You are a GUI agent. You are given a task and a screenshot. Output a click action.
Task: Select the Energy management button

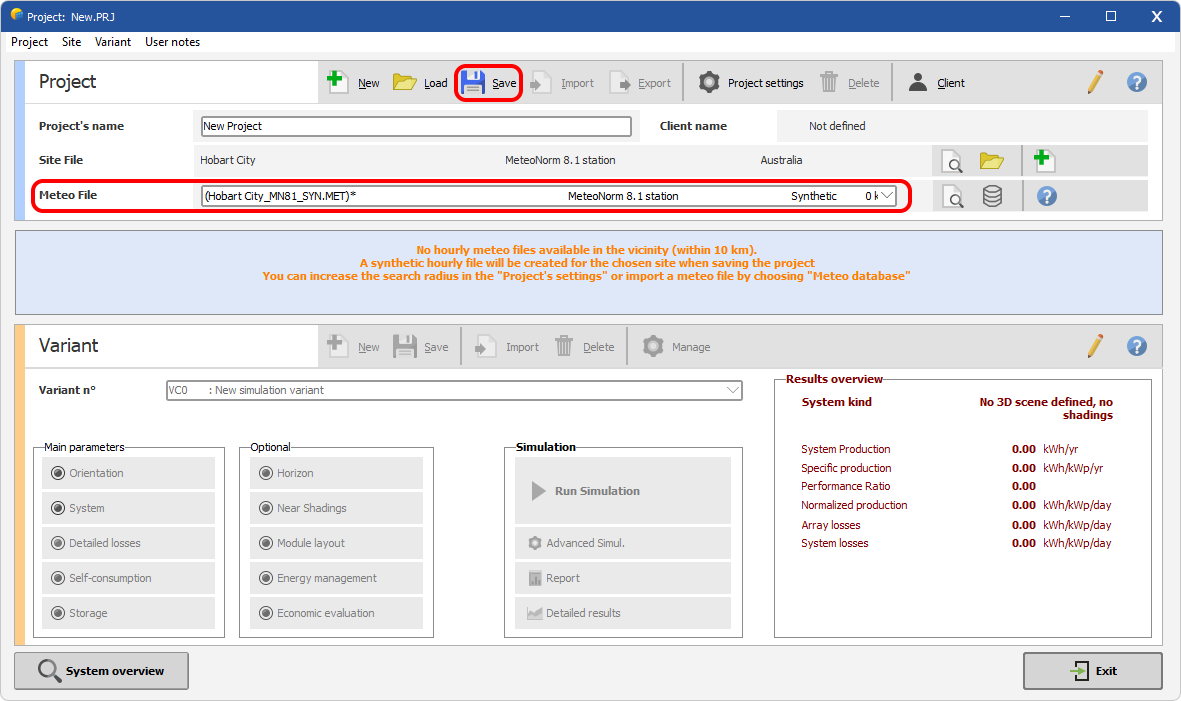click(x=337, y=578)
